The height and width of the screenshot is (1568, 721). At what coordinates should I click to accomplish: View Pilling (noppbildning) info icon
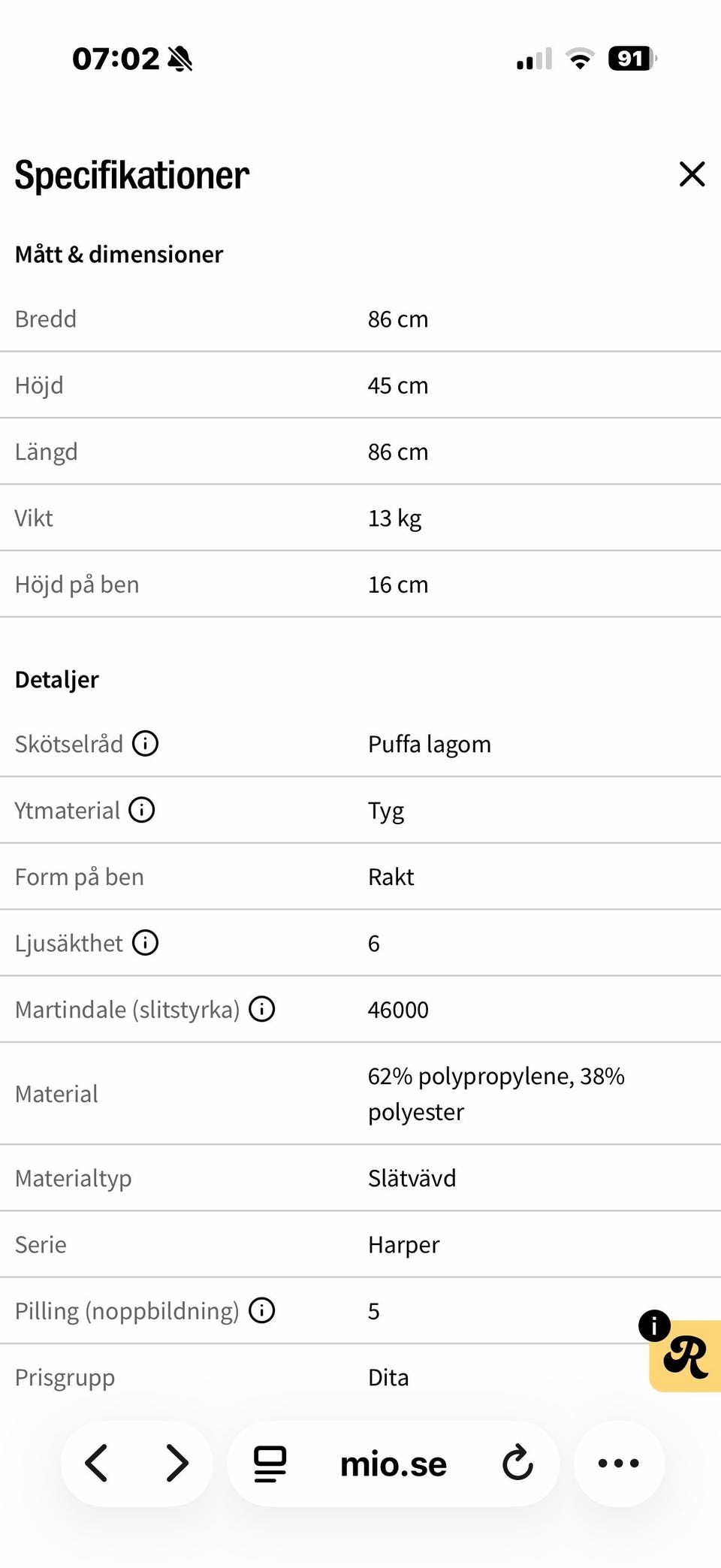point(261,1310)
